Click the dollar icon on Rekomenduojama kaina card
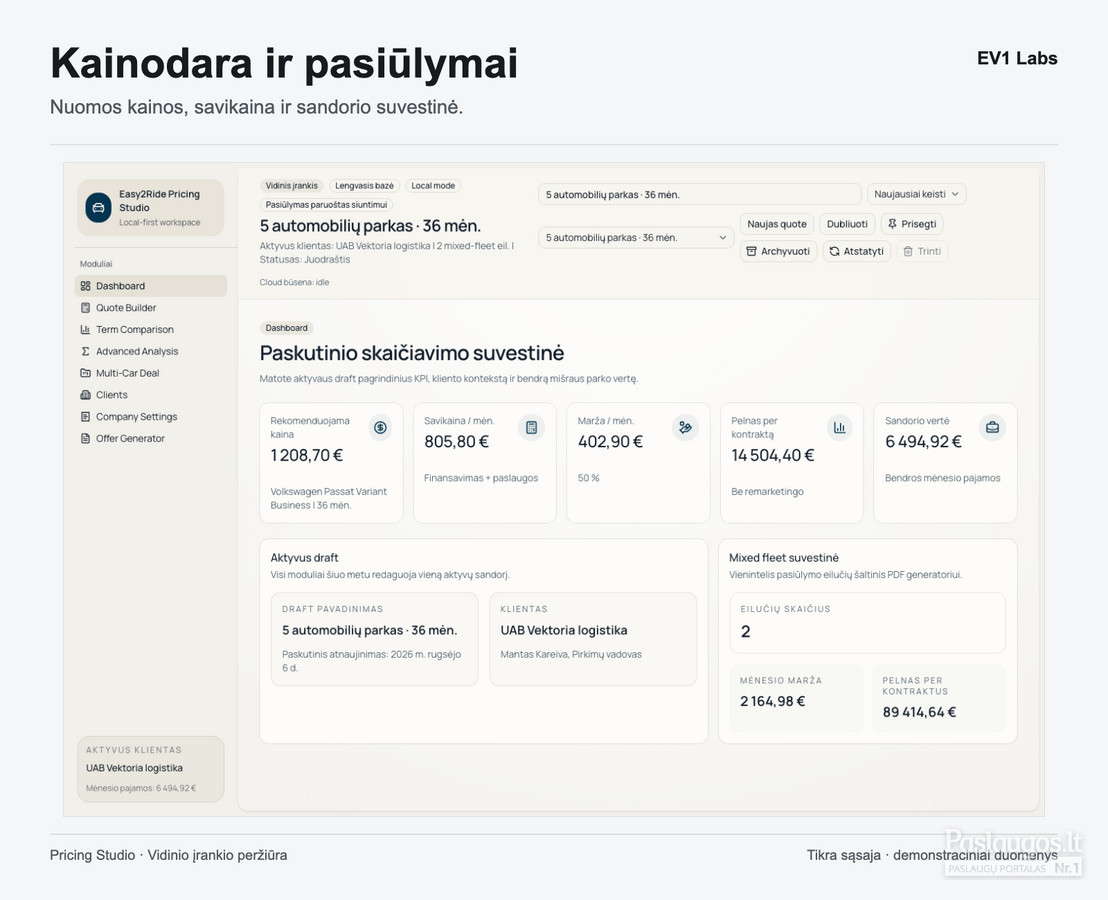The image size is (1108, 900). 380,427
